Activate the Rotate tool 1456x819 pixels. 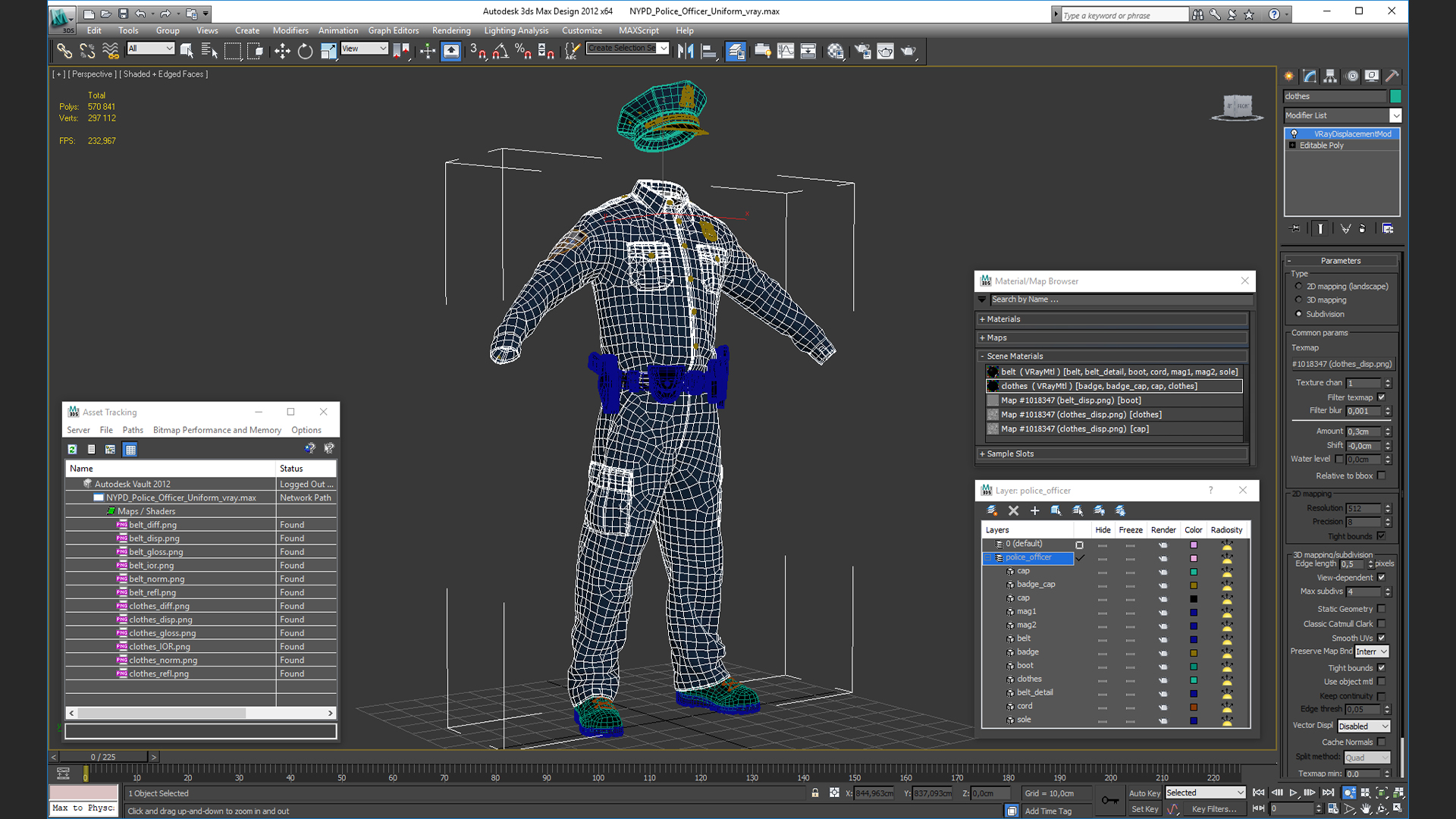point(305,51)
